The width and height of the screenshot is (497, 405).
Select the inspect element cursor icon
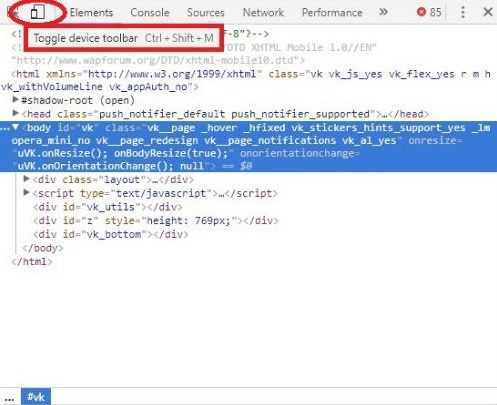(x=12, y=12)
